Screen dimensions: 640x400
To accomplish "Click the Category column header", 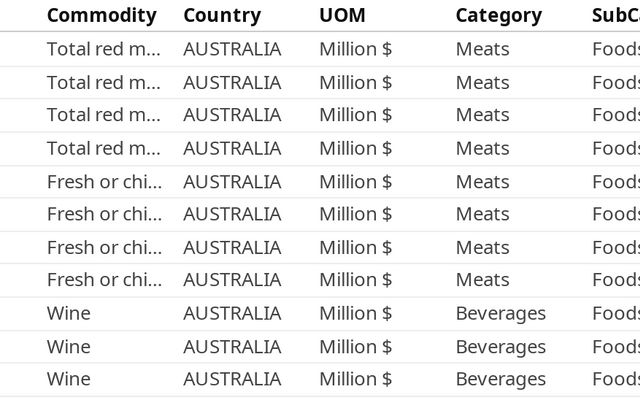I will 499,16.
